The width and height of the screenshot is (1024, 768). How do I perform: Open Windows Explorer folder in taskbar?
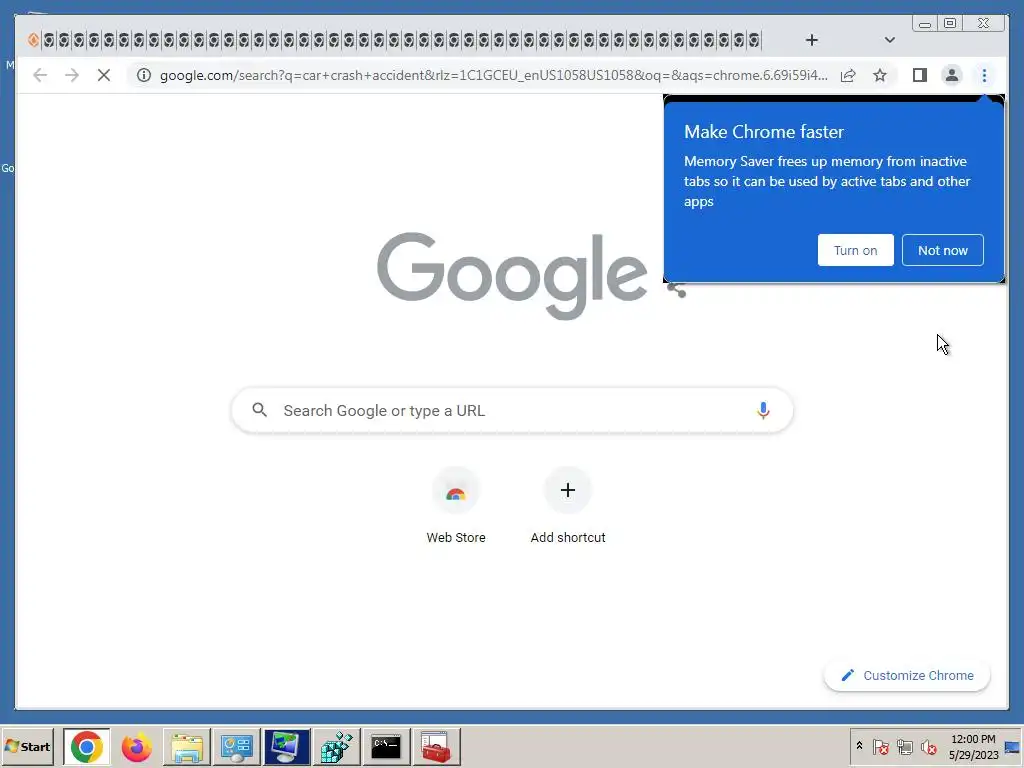pos(187,746)
